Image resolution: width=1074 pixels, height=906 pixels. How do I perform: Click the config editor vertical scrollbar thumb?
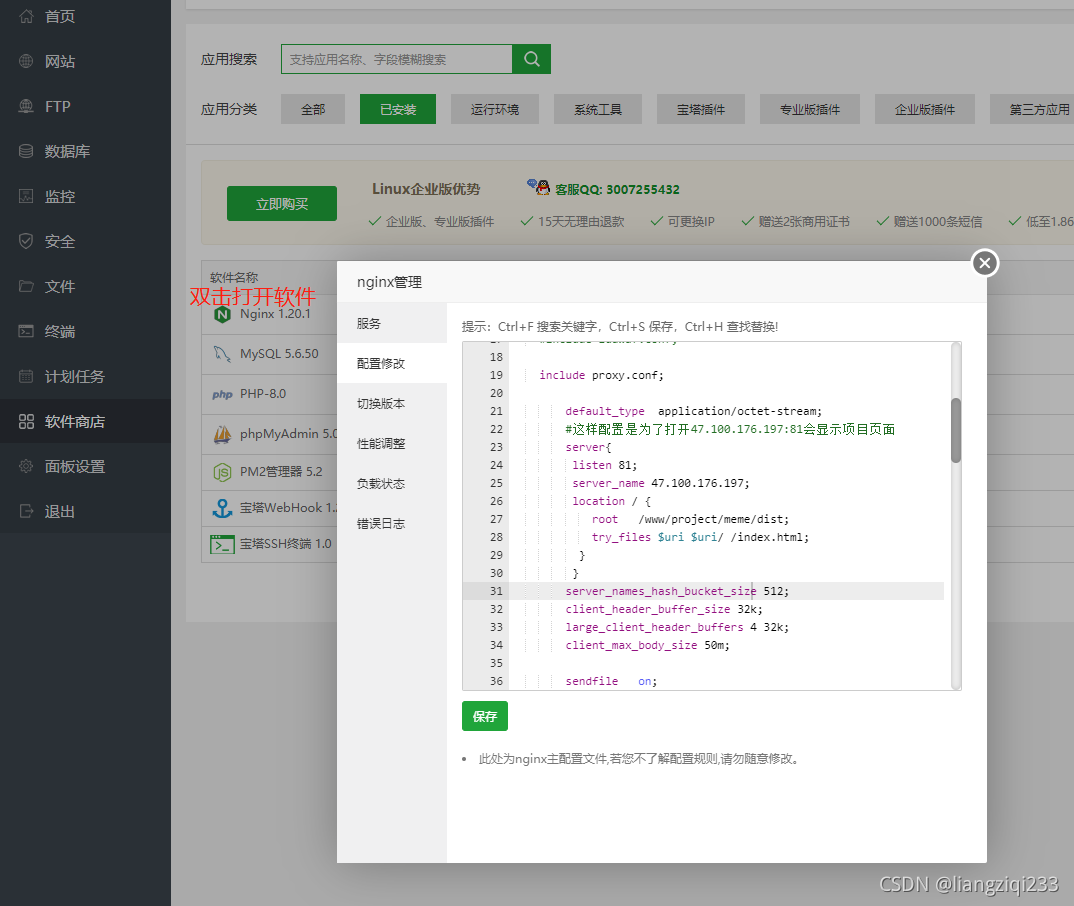956,430
